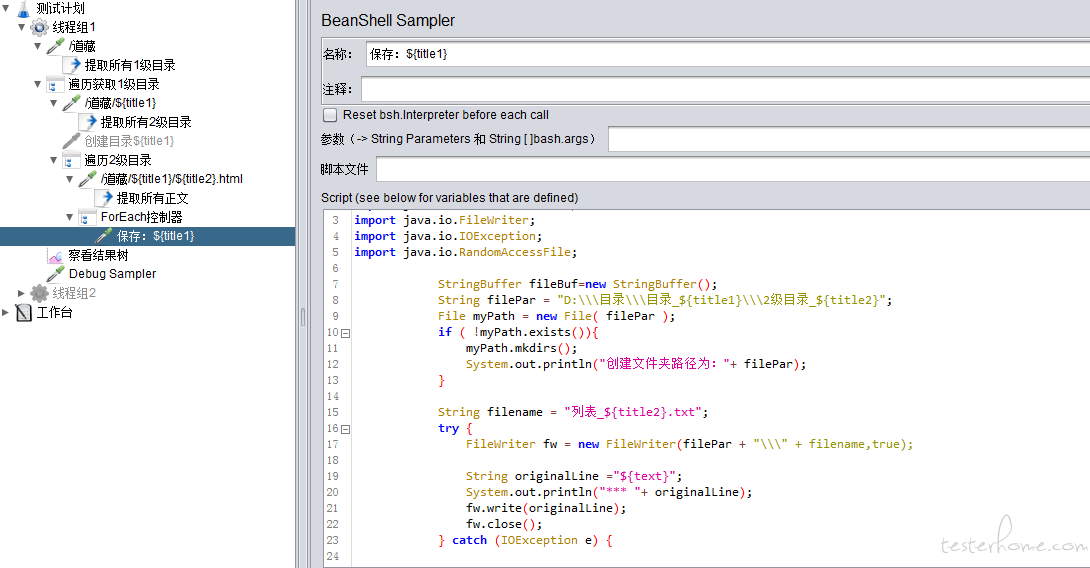Screen dimensions: 1090x568
Task: Collapse the 遍历2级目录 node
Action: (x=54, y=160)
